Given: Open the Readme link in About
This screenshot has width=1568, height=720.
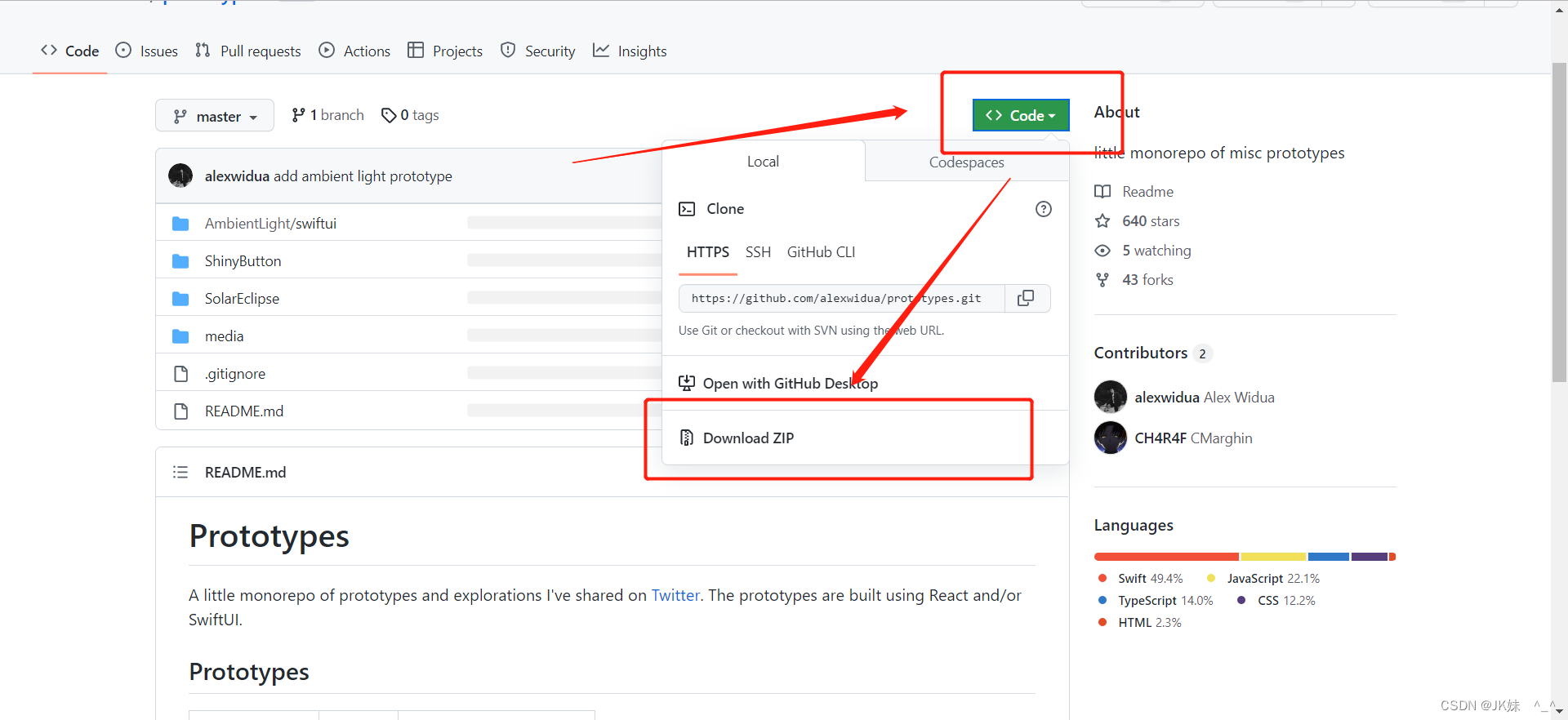Looking at the screenshot, I should tap(1147, 192).
